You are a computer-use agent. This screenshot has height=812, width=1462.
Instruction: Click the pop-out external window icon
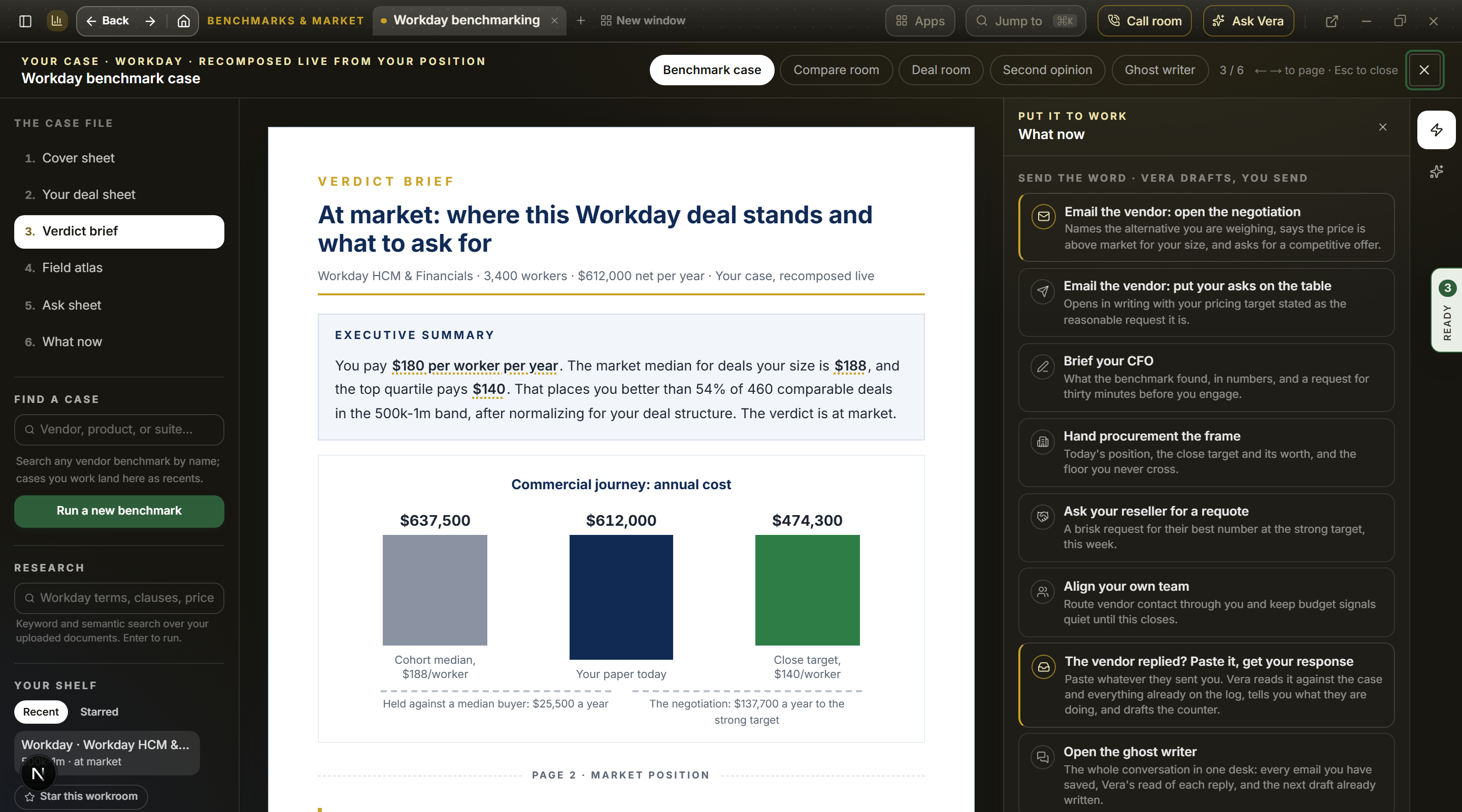coord(1332,21)
